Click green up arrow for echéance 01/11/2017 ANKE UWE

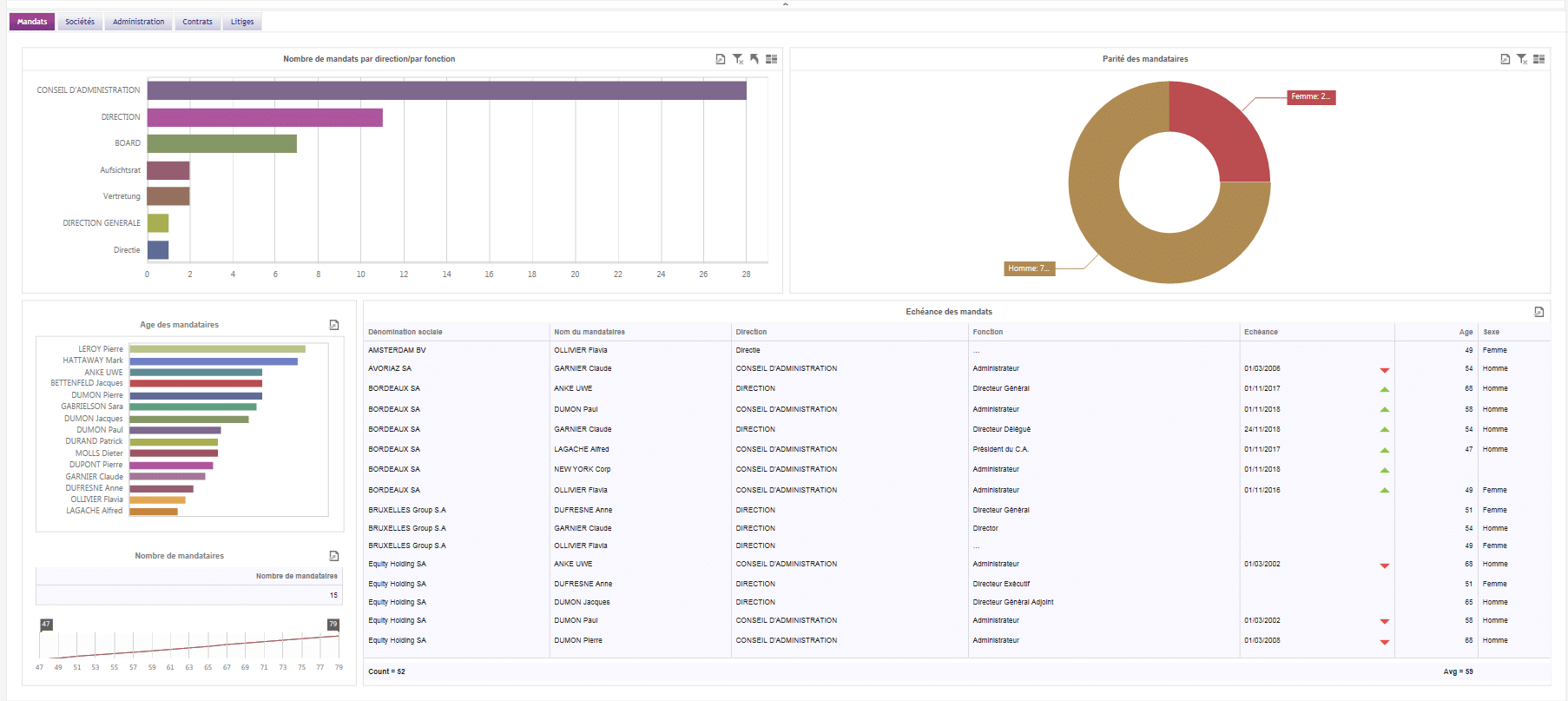click(x=1385, y=389)
